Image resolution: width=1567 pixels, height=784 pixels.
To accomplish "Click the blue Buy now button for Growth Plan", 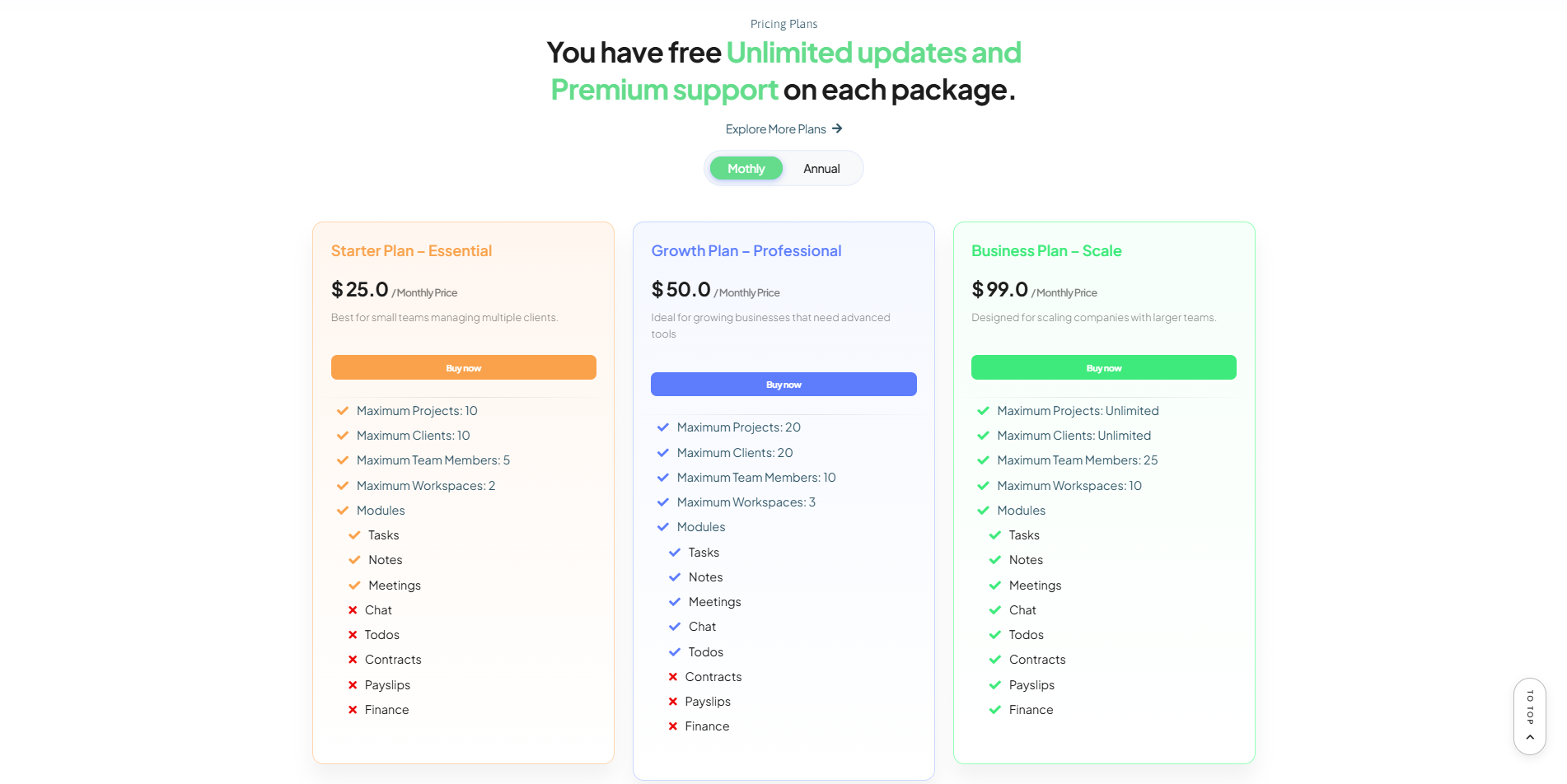I will click(x=783, y=385).
